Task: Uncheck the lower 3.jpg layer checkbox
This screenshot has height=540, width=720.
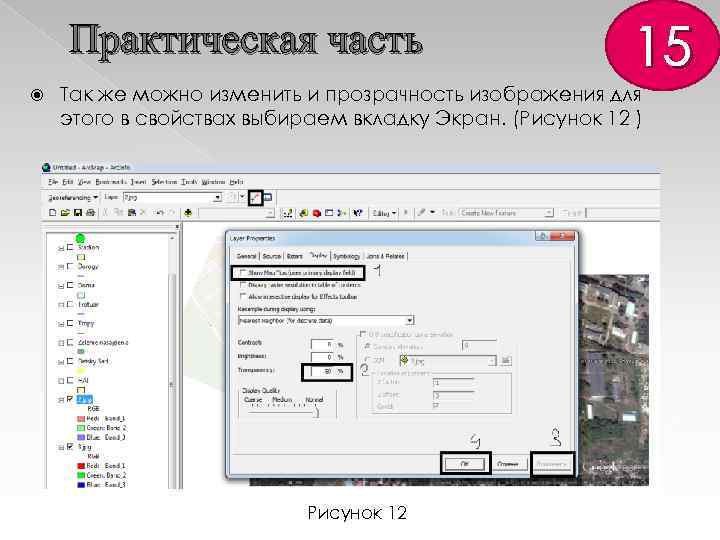Action: 70,446
